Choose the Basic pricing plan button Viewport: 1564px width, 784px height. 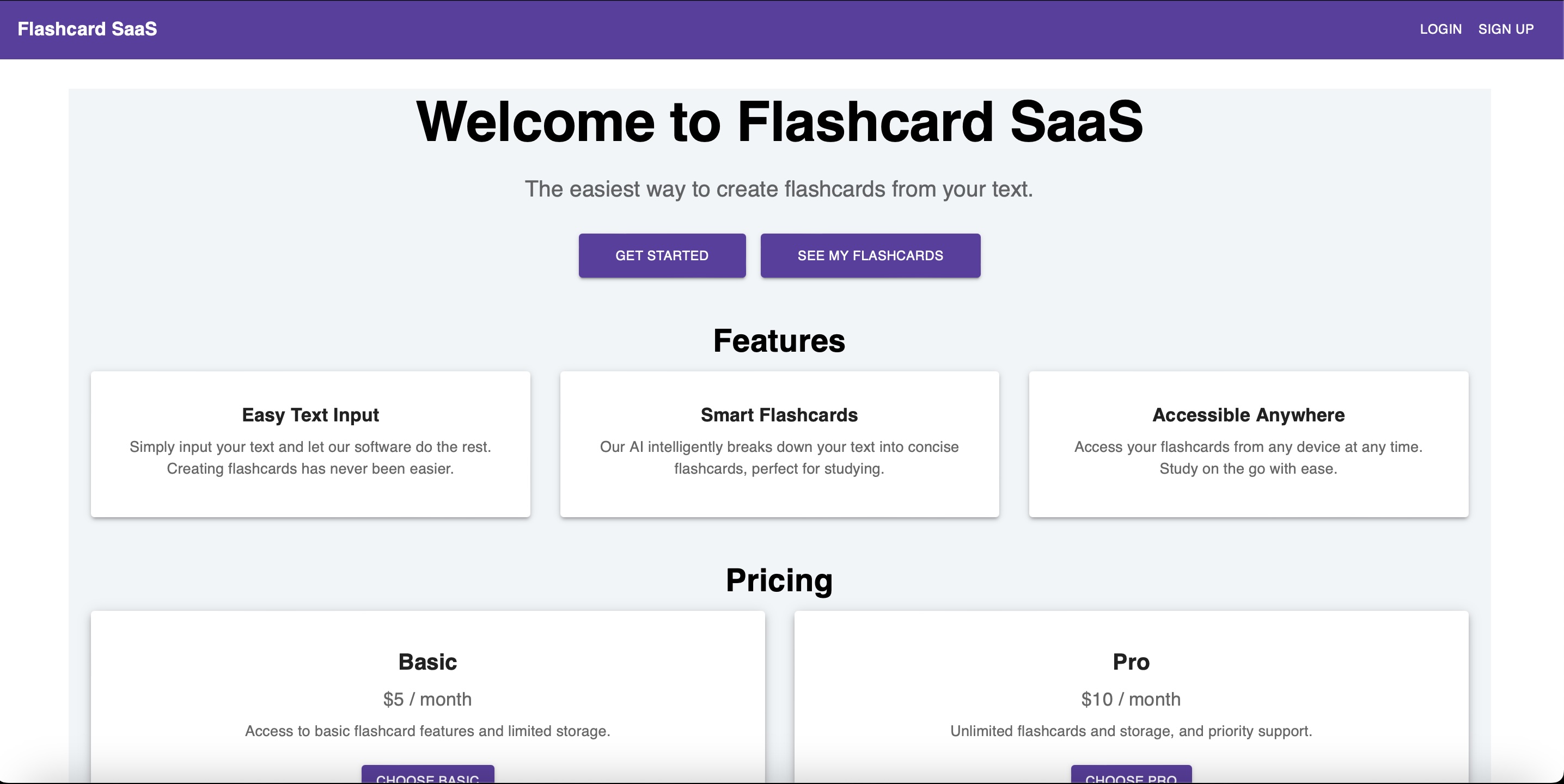pos(427,775)
